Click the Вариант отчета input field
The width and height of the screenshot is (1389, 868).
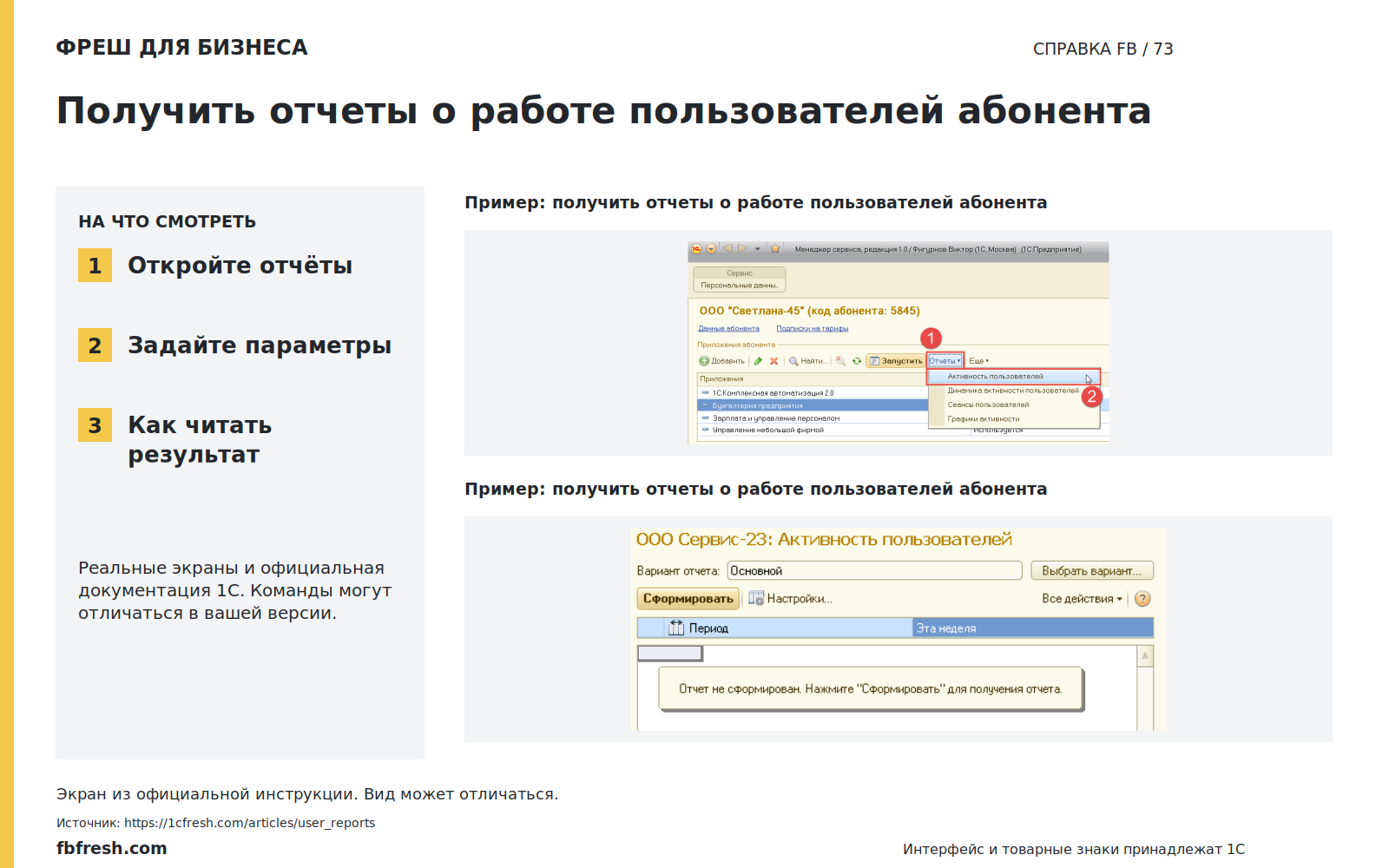(875, 570)
